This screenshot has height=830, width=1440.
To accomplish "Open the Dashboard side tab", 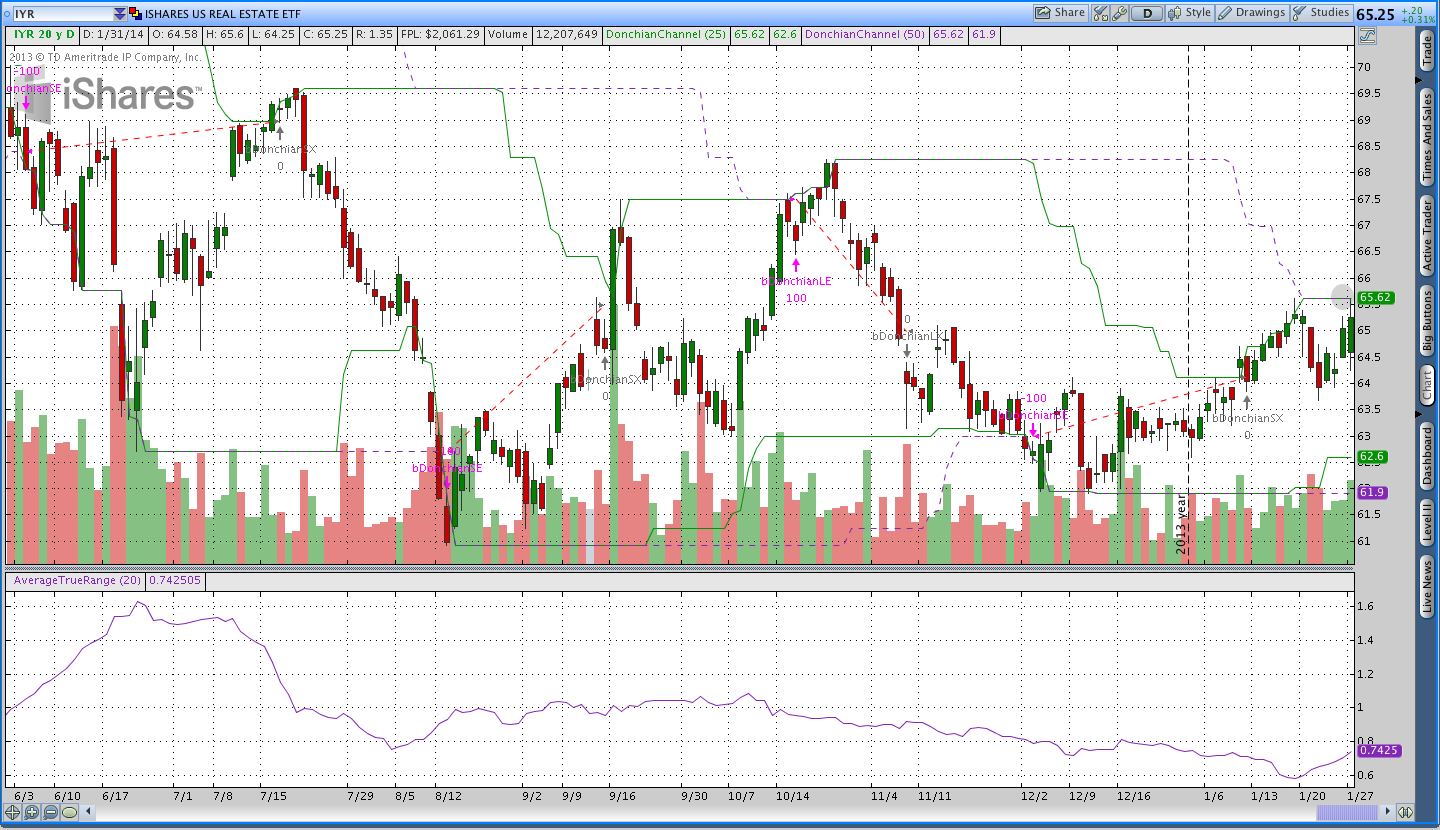I will click(1427, 456).
